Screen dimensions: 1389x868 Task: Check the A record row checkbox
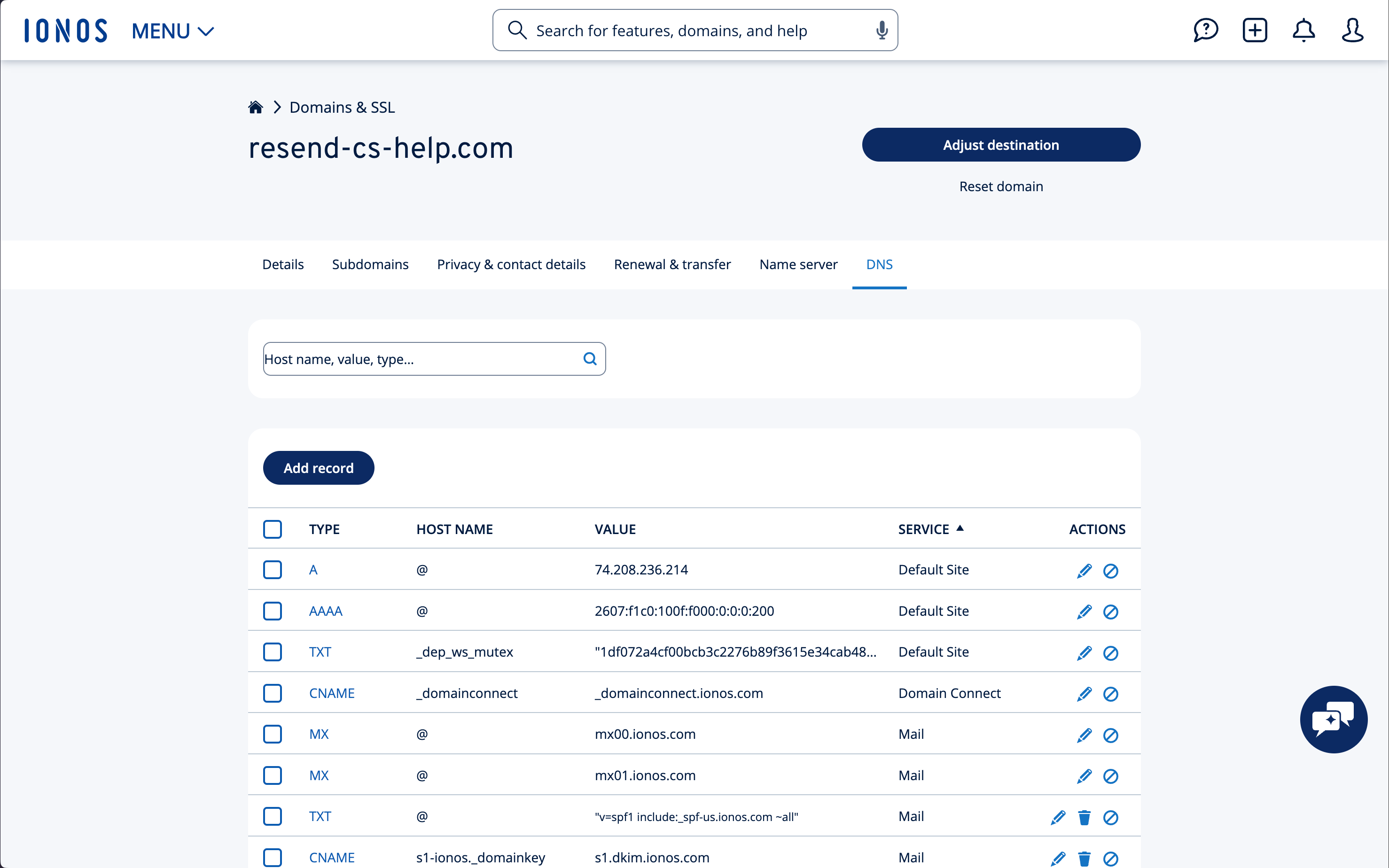[272, 569]
